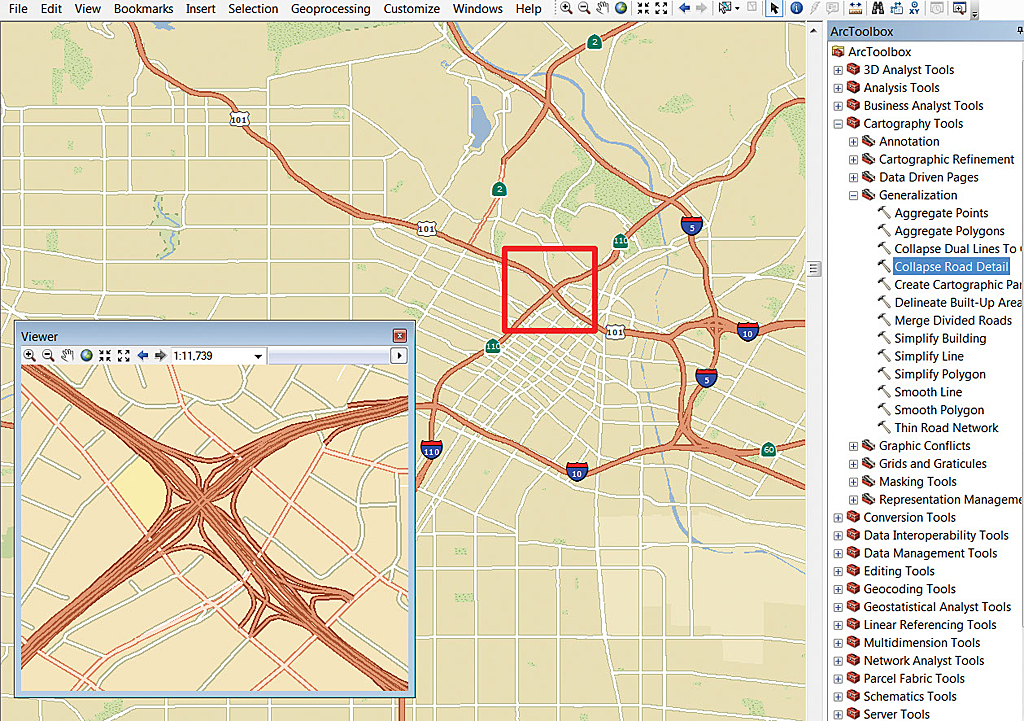Viewport: 1024px width, 721px height.
Task: Click the Hyperlink lightning tool
Action: [x=814, y=8]
